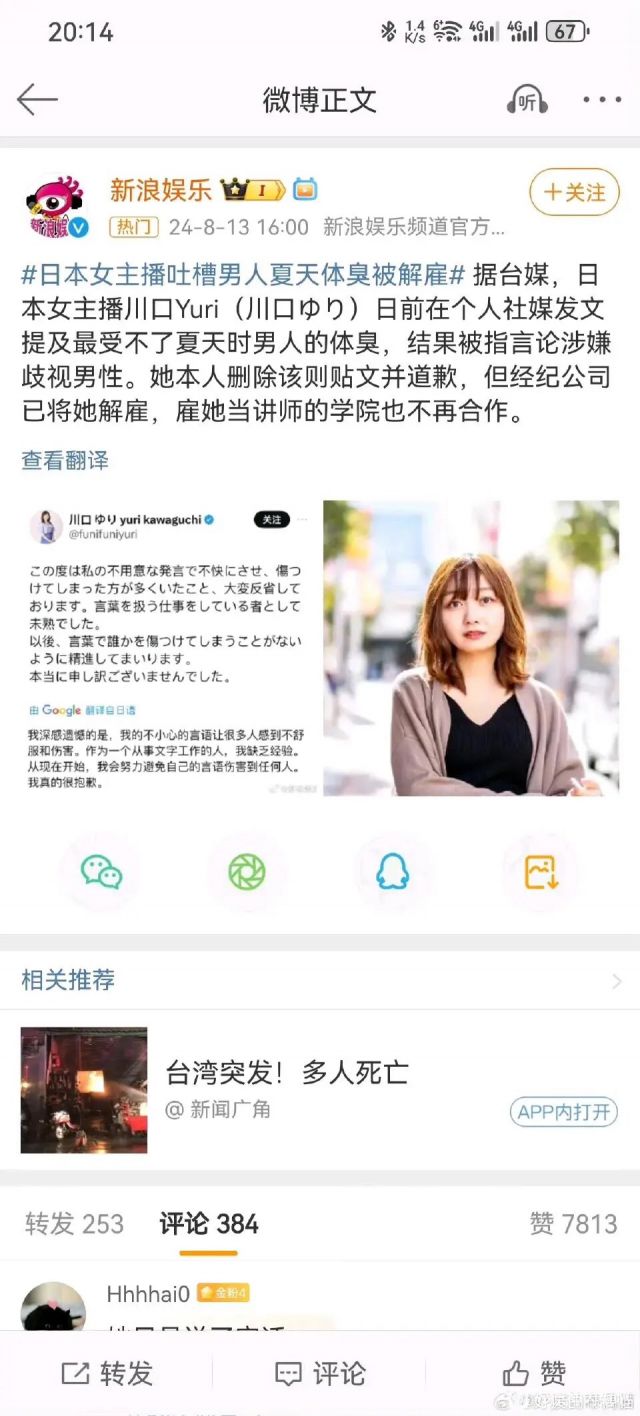Switch to 评论 384 tab
The image size is (640, 1416).
[x=209, y=1224]
